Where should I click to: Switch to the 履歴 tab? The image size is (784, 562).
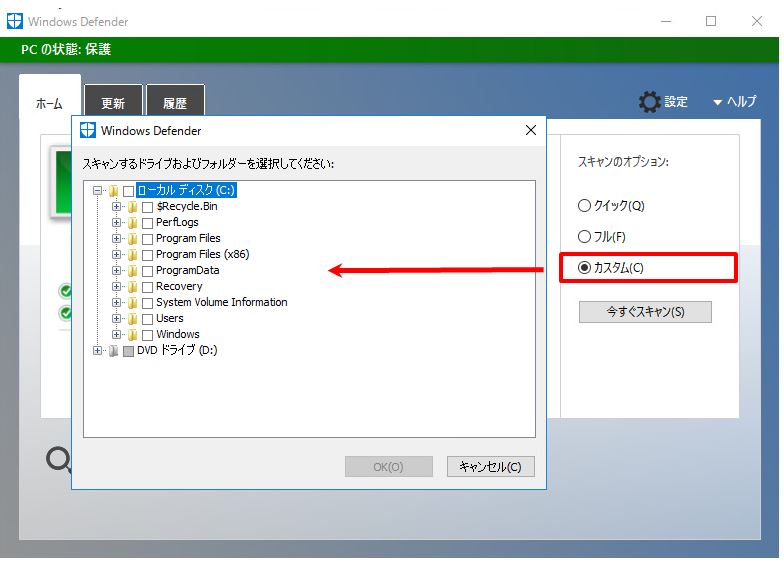click(x=175, y=103)
